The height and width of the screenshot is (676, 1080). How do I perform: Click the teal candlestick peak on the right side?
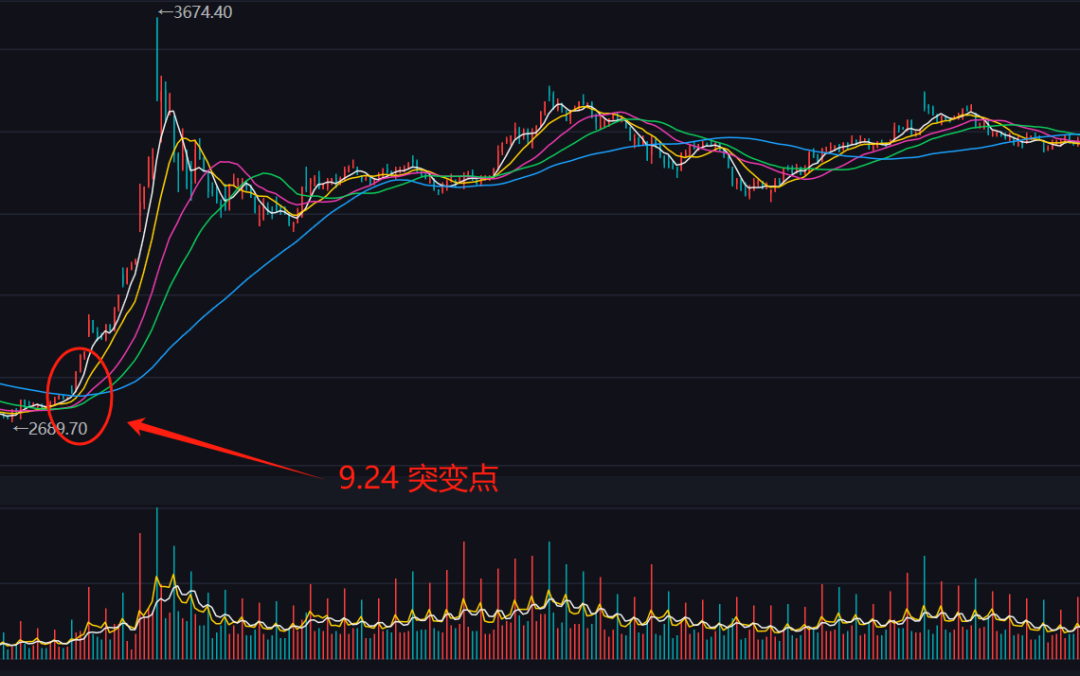(924, 100)
